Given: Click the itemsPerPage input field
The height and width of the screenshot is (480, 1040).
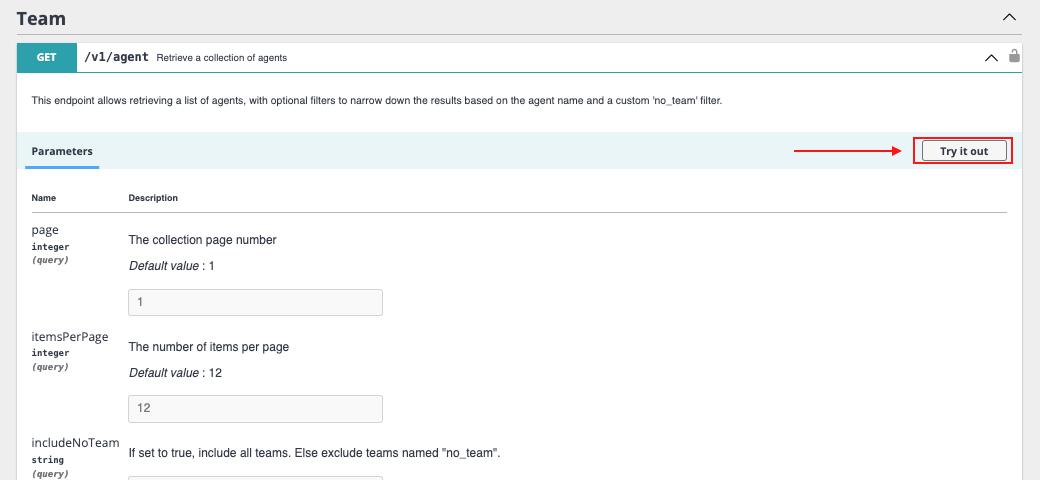Looking at the screenshot, I should [255, 408].
